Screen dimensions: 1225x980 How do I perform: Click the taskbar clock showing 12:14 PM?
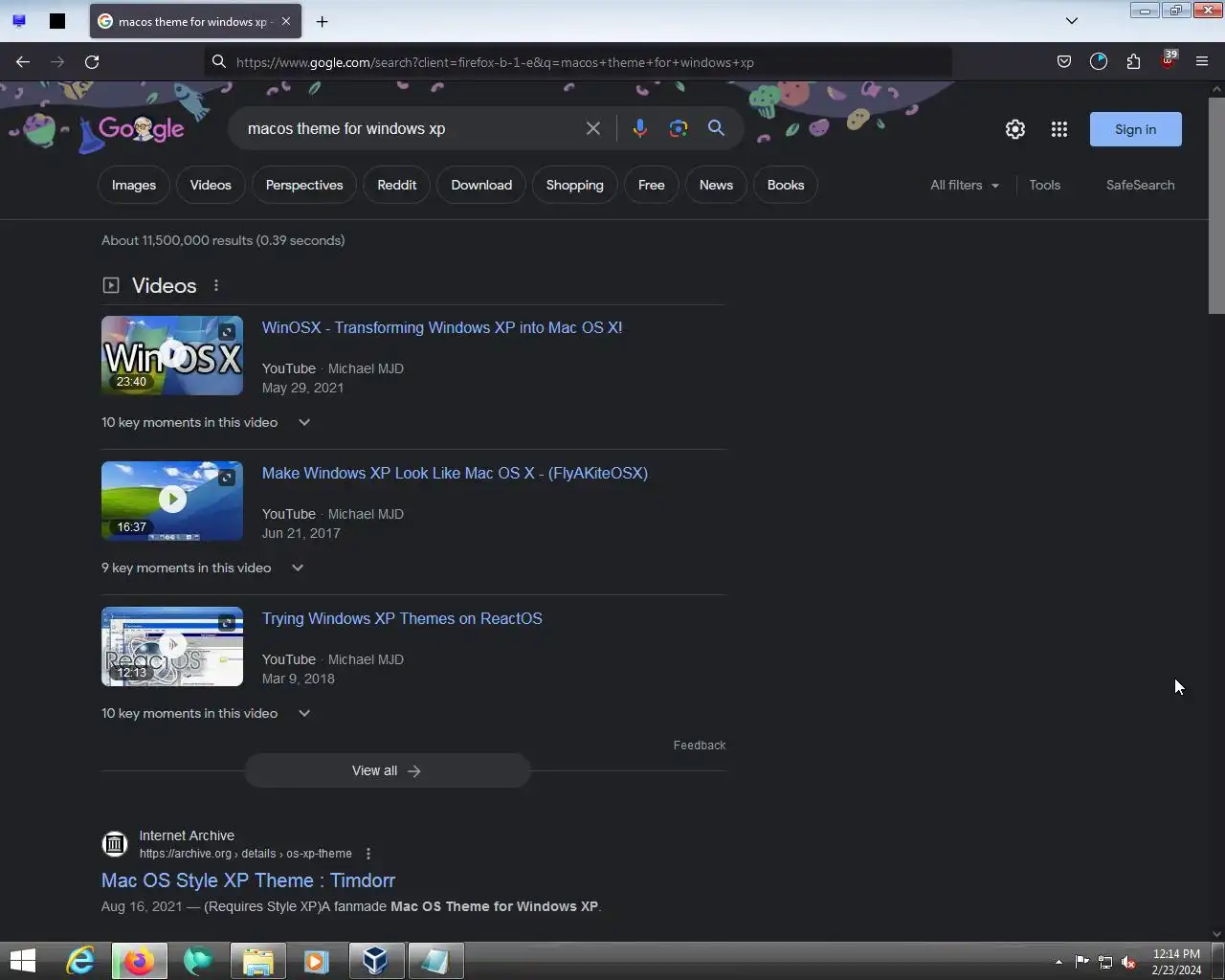click(x=1176, y=962)
